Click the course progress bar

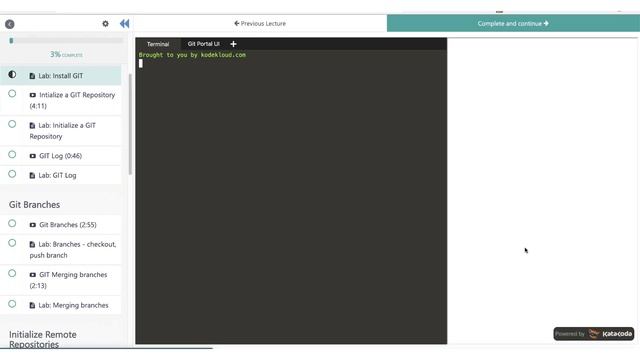click(66, 41)
